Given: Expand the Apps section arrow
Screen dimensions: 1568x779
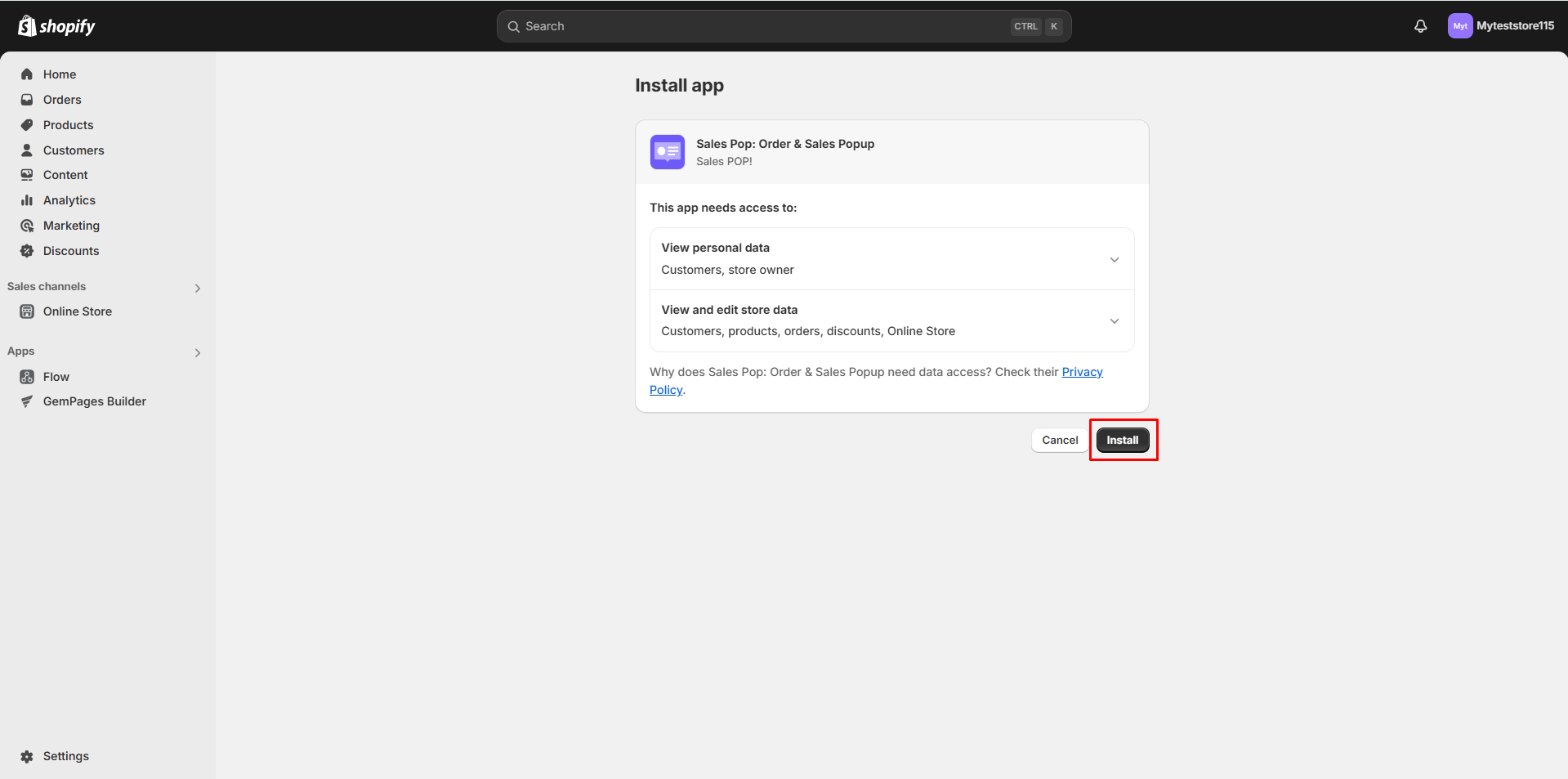Looking at the screenshot, I should [x=198, y=352].
